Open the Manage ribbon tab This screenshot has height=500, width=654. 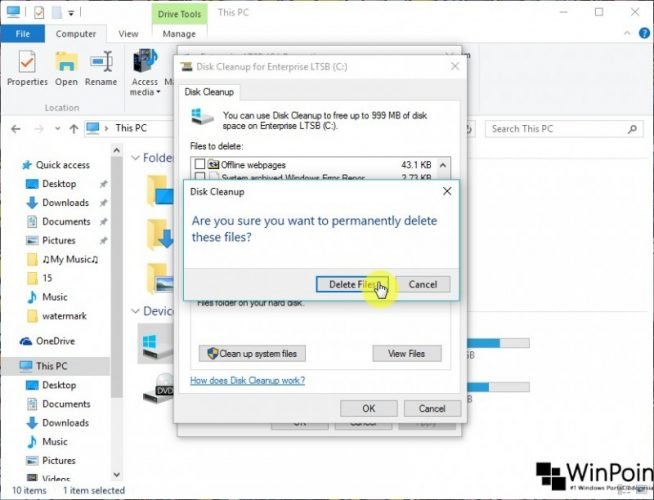point(179,34)
